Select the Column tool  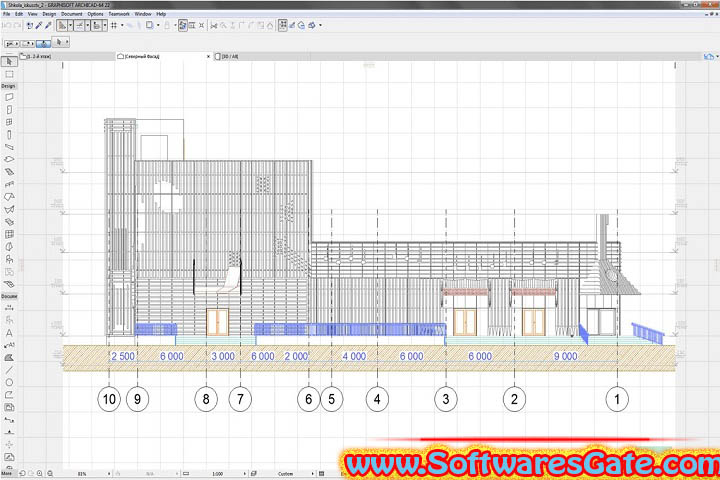pos(9,135)
